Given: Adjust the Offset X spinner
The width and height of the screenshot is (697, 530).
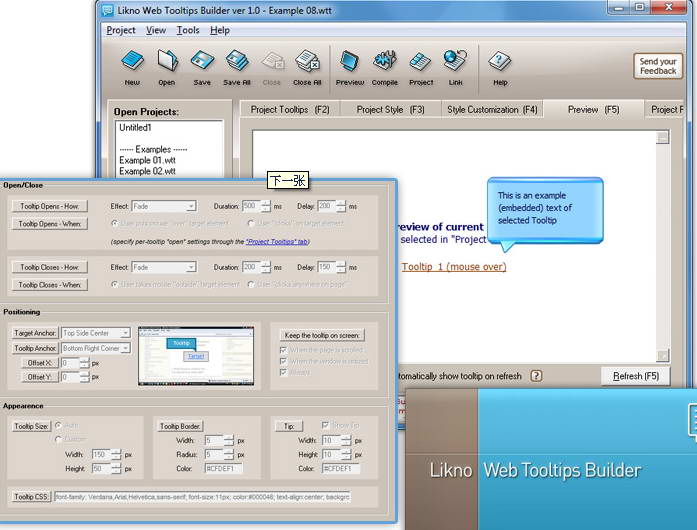Looking at the screenshot, I should coord(84,363).
